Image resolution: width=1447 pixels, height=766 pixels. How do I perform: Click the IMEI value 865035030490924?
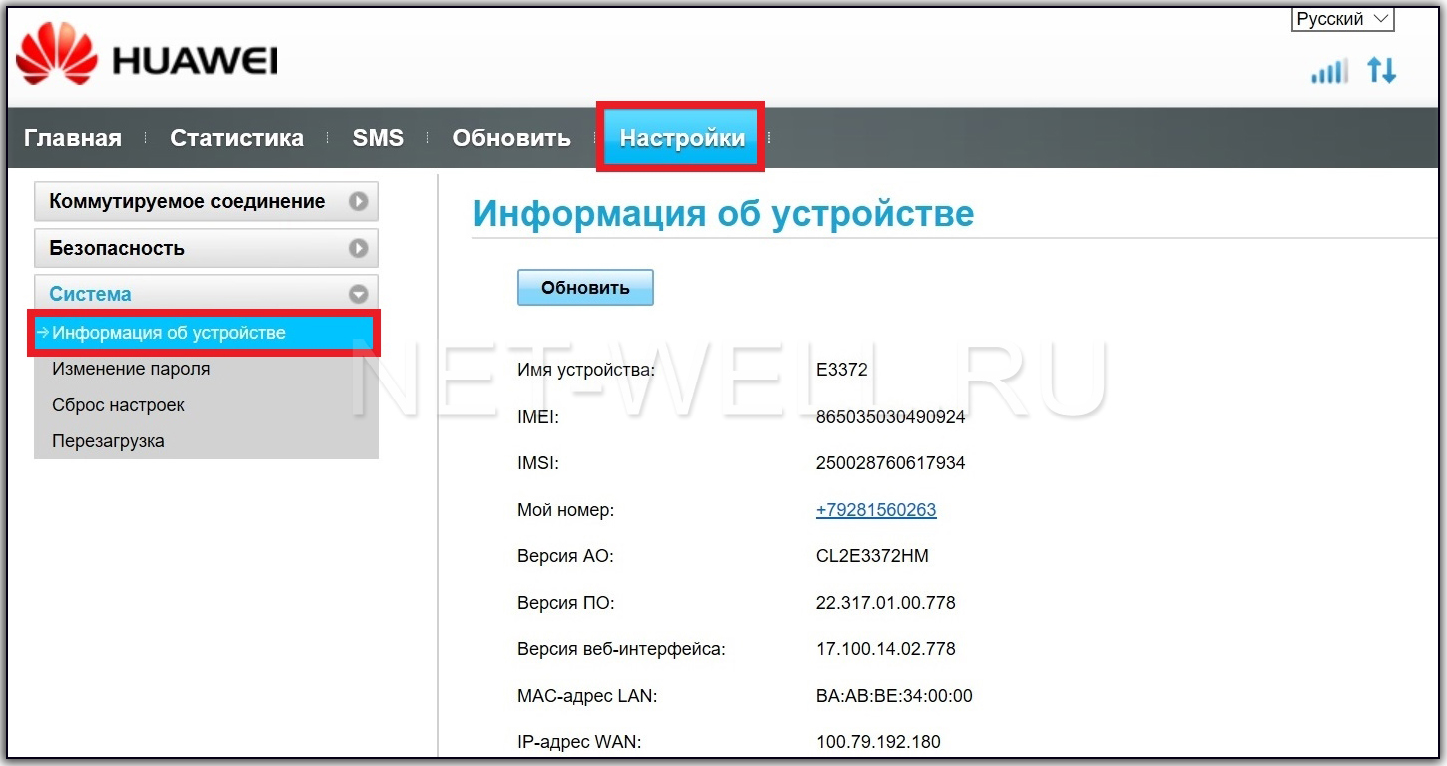(891, 417)
